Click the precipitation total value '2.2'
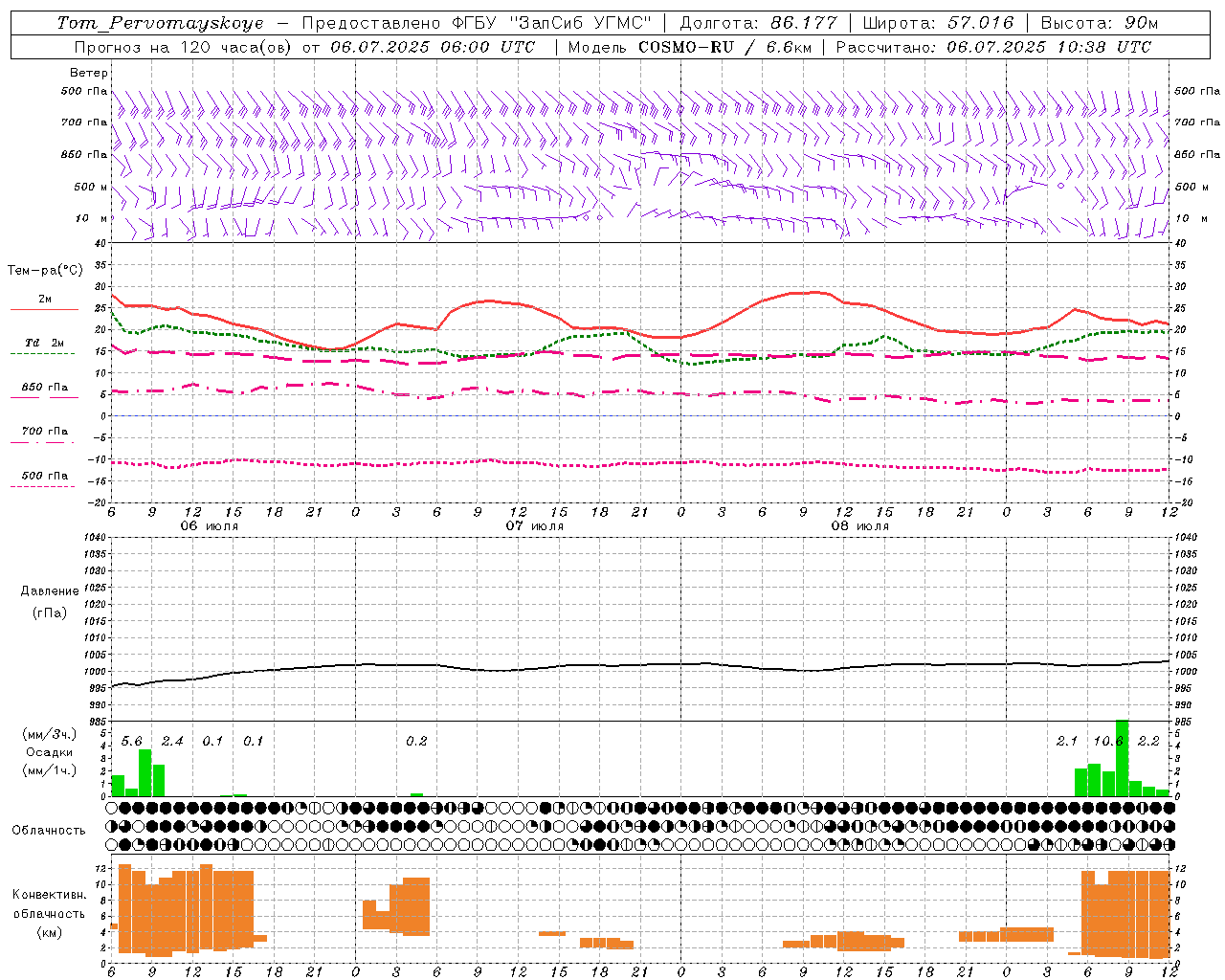Screen dimensions: 1225x980 [1148, 742]
